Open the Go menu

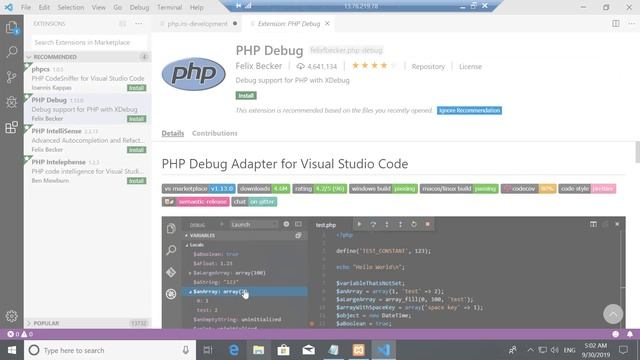tap(118, 7)
